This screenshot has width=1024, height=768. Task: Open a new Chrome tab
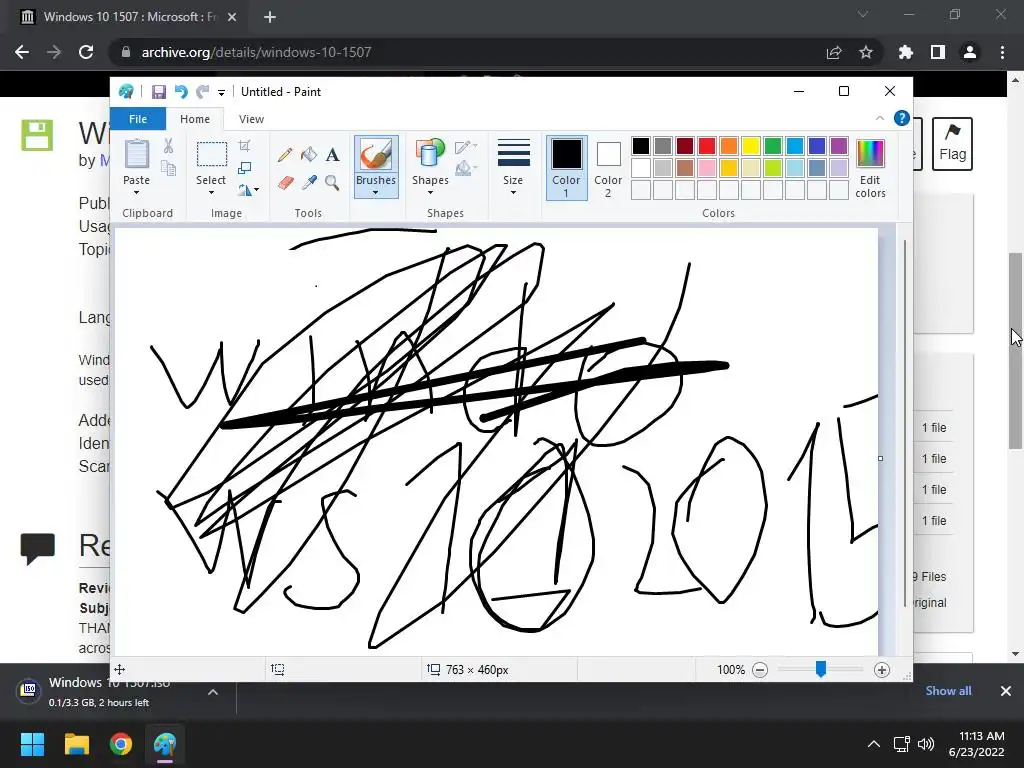pyautogui.click(x=270, y=17)
